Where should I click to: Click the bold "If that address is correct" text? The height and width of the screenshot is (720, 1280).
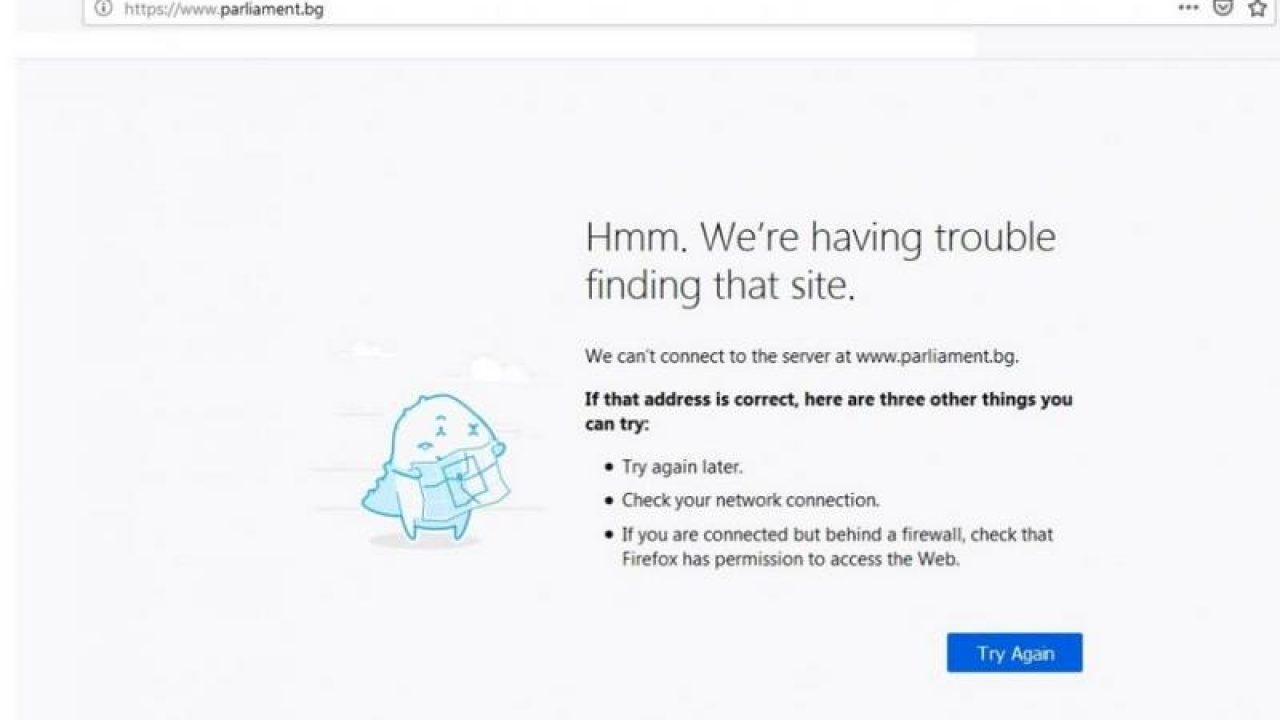click(828, 399)
